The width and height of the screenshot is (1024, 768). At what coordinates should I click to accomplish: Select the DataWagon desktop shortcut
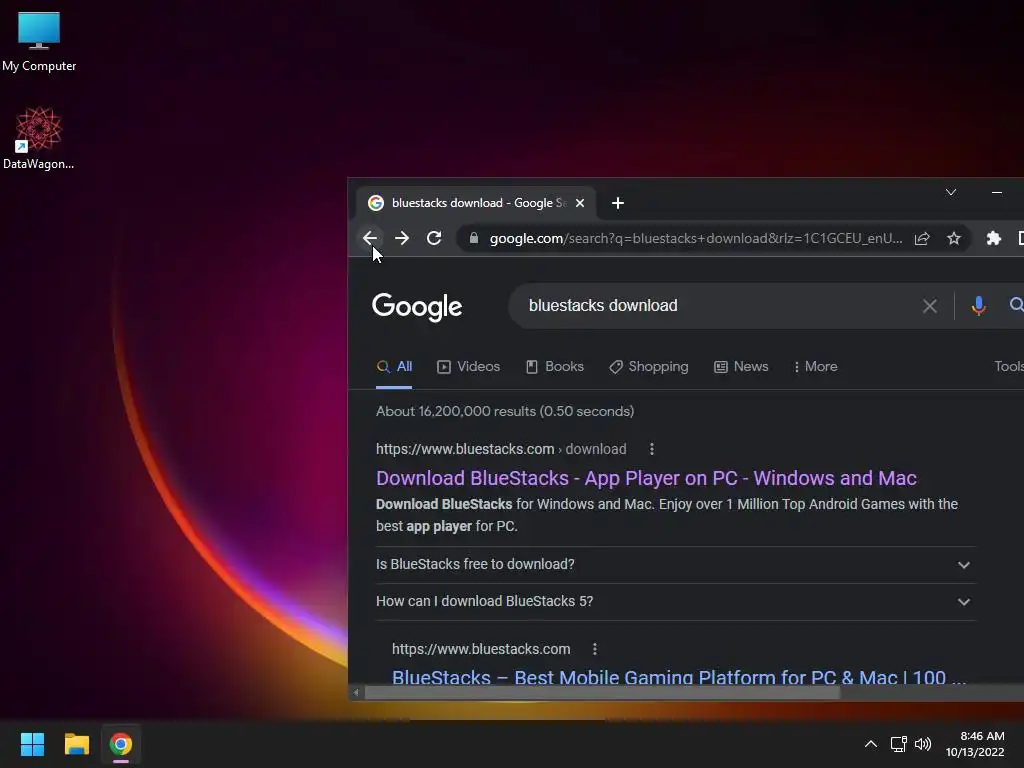(x=39, y=138)
